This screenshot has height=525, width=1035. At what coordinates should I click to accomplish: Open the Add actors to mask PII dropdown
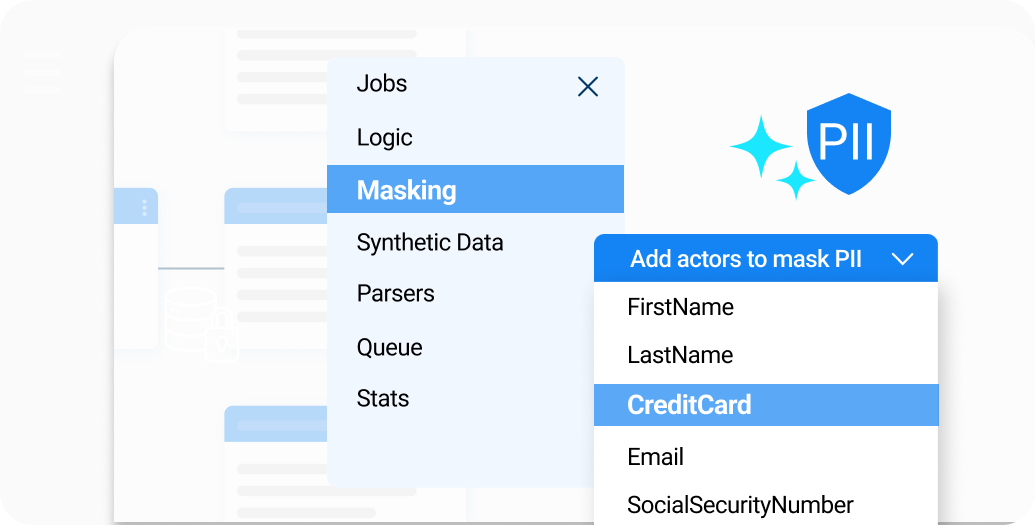766,258
